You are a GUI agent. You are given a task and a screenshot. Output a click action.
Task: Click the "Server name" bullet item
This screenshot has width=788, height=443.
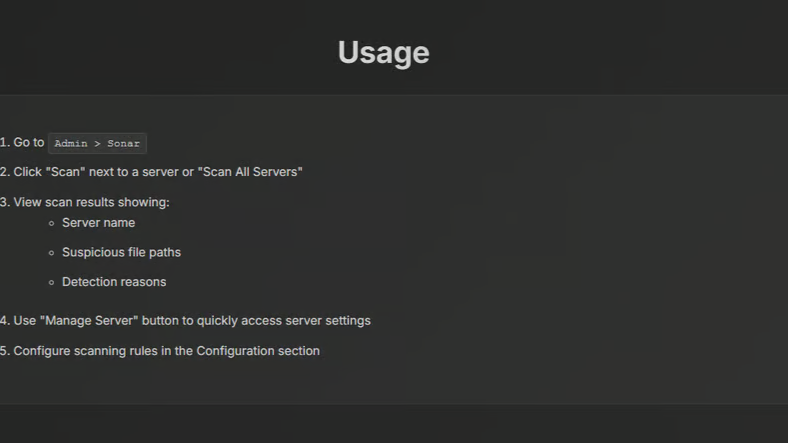click(x=98, y=223)
